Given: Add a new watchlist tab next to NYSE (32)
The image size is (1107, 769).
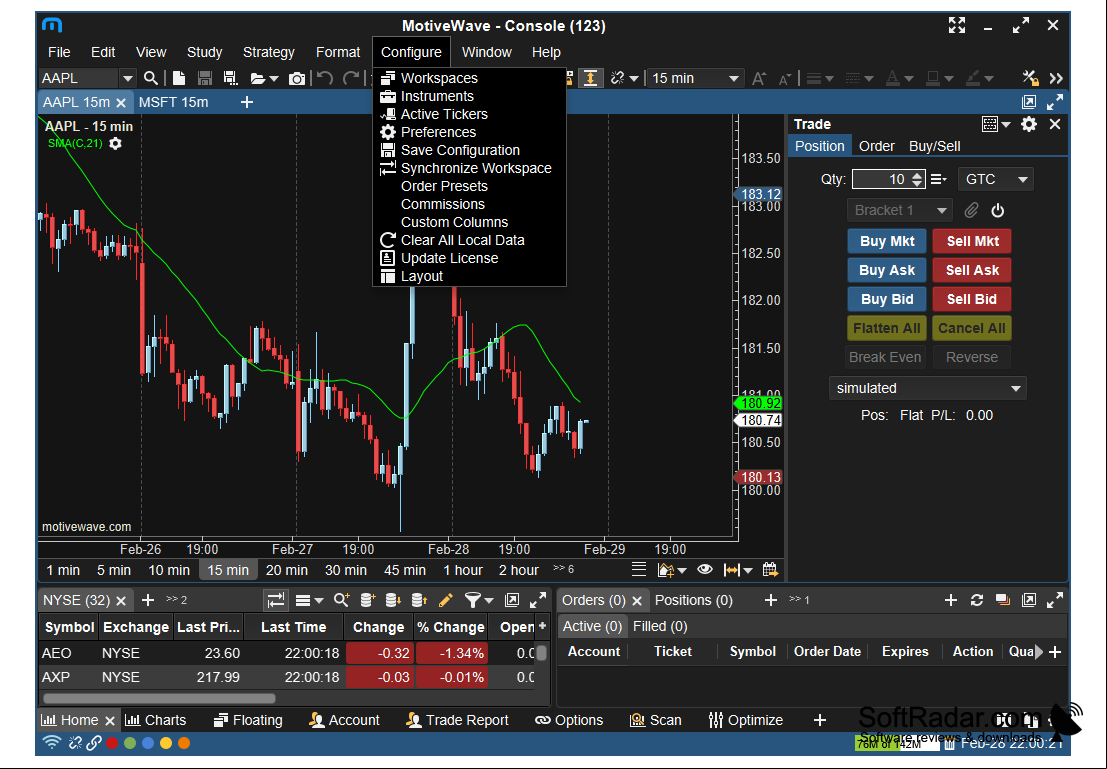Looking at the screenshot, I should (x=148, y=600).
